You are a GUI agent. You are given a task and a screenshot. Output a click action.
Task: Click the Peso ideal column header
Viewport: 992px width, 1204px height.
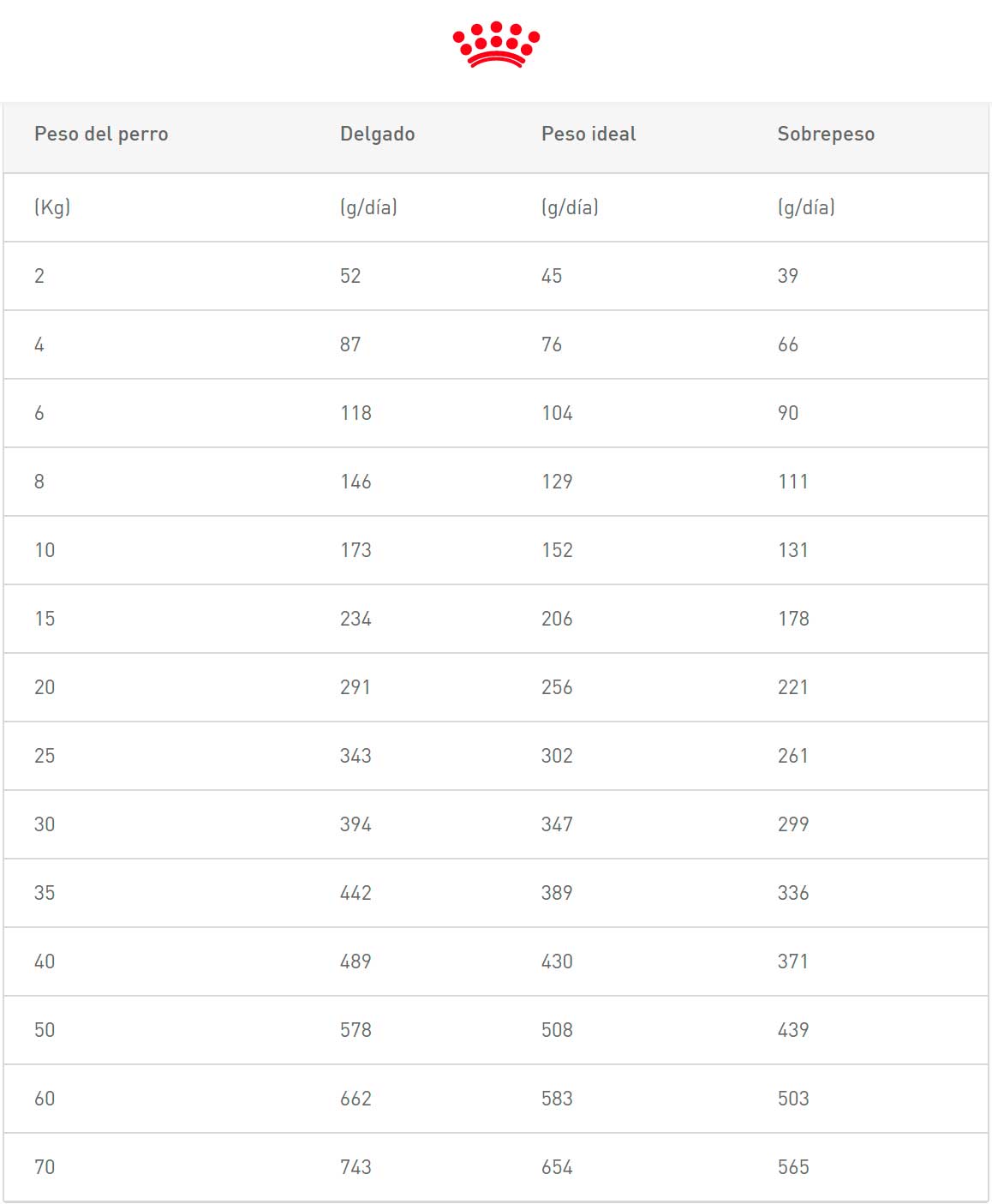[x=589, y=135]
